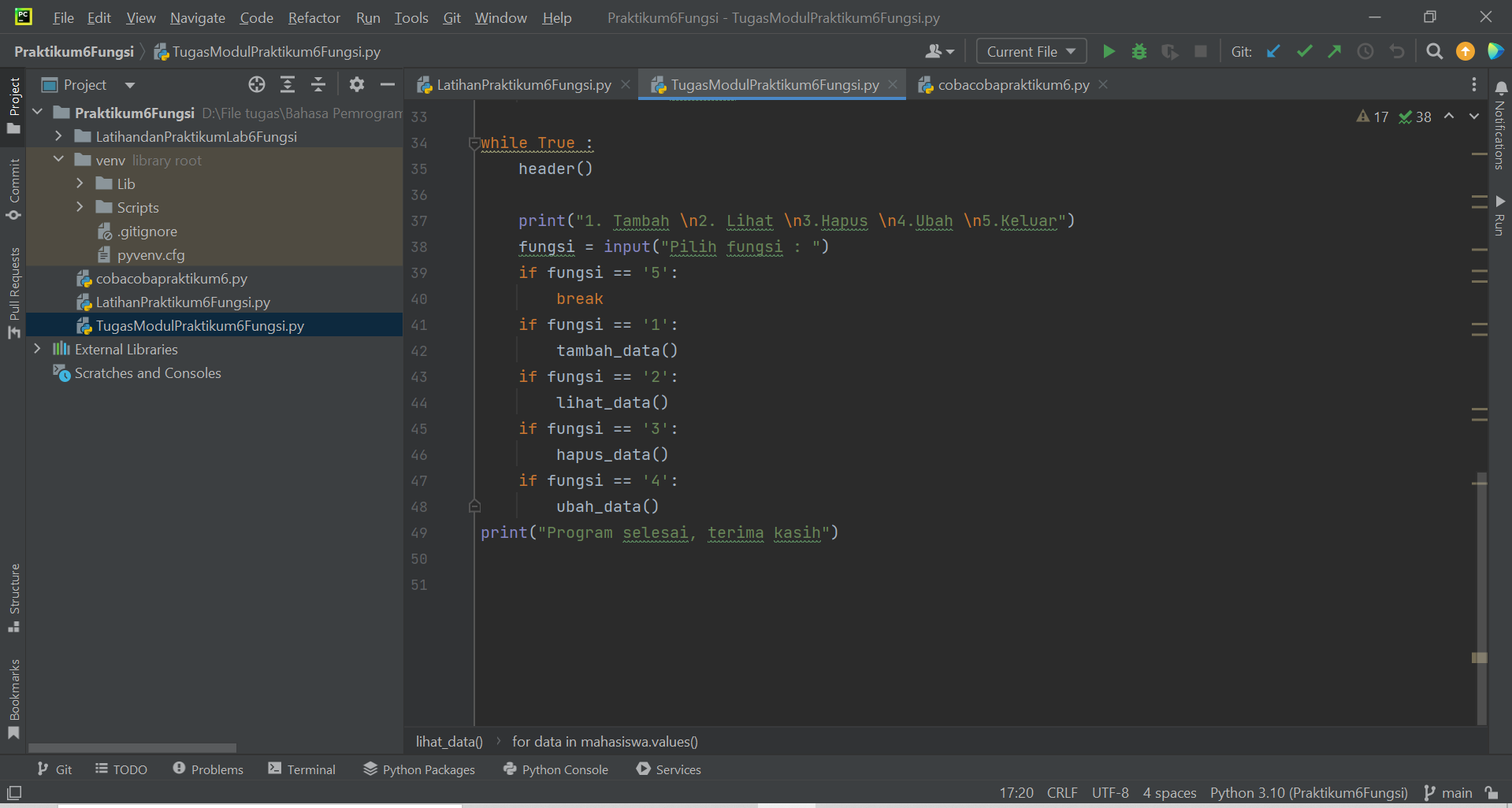Collapse All in Project panel
This screenshot has height=808, width=1512.
[x=318, y=84]
